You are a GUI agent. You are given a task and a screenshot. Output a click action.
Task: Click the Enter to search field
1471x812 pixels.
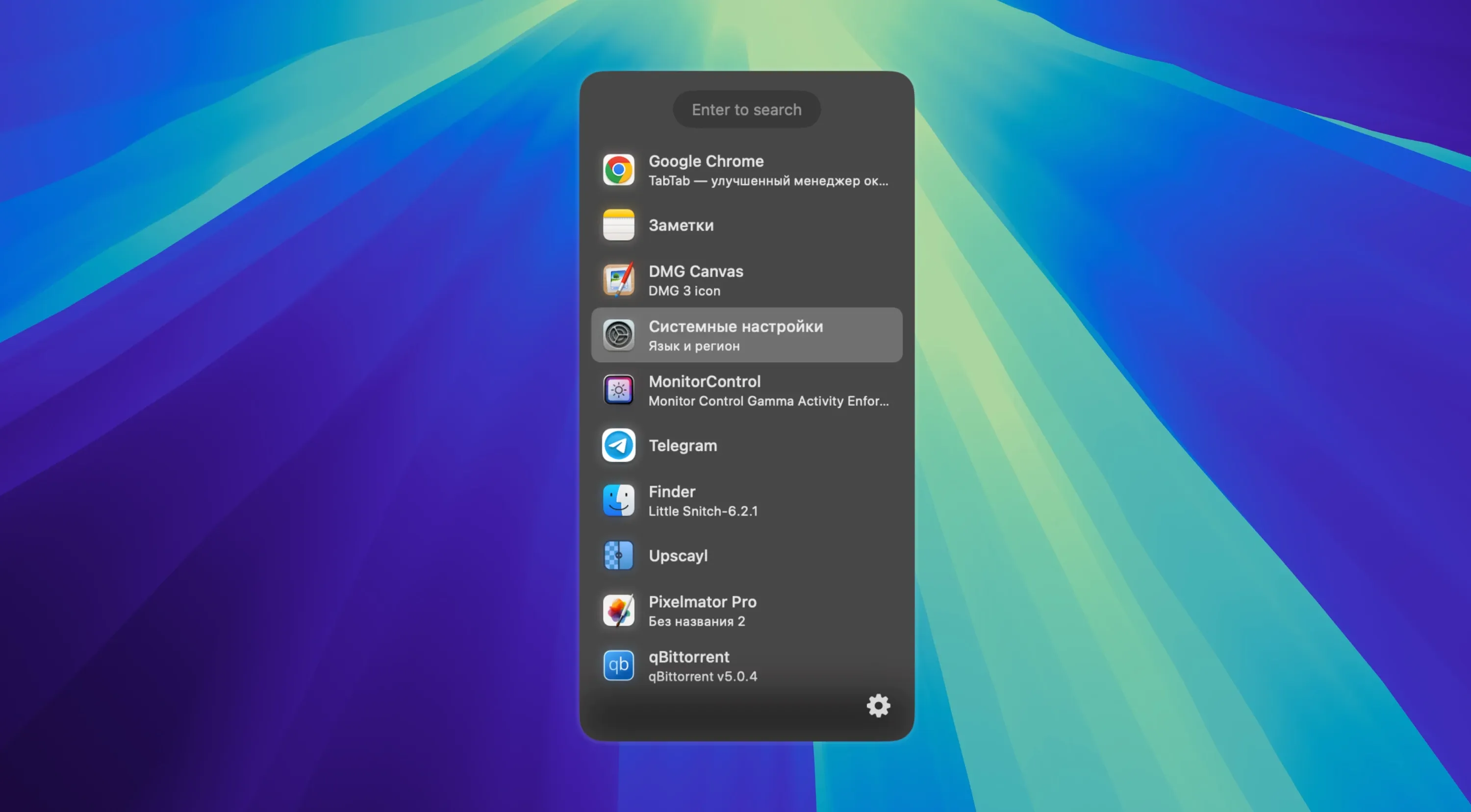(746, 109)
